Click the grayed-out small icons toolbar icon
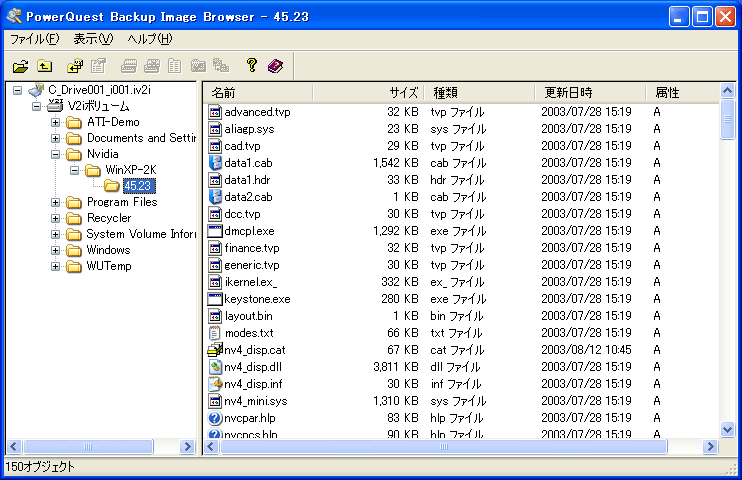This screenshot has width=742, height=480. tap(221, 66)
